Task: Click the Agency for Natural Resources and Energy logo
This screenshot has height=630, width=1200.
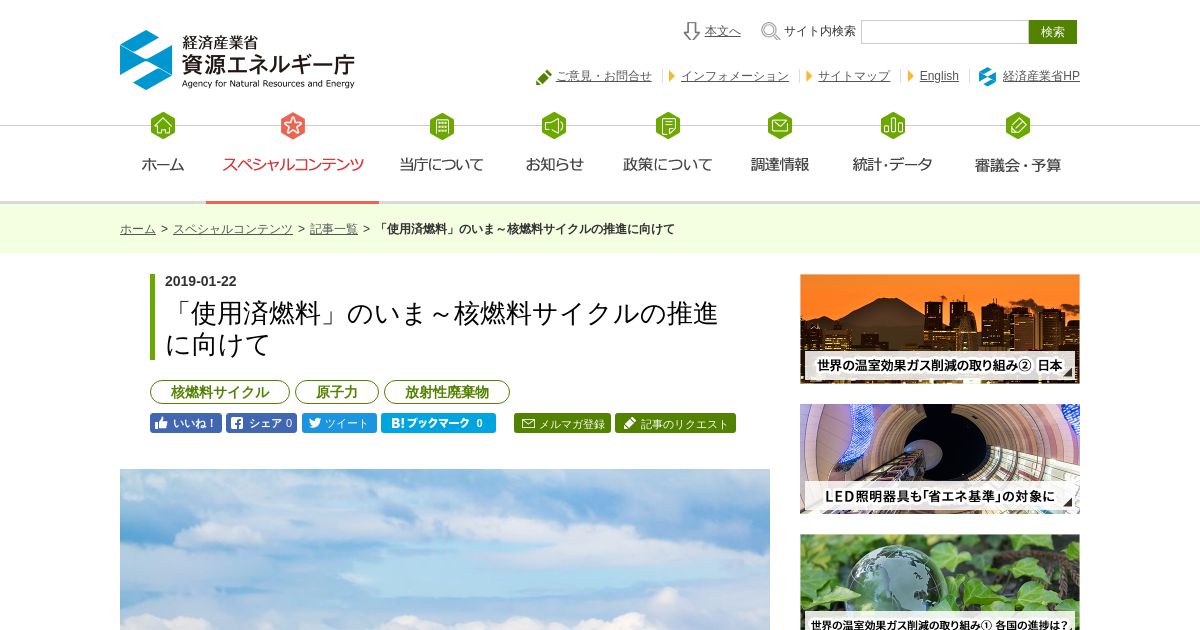Action: 237,60
